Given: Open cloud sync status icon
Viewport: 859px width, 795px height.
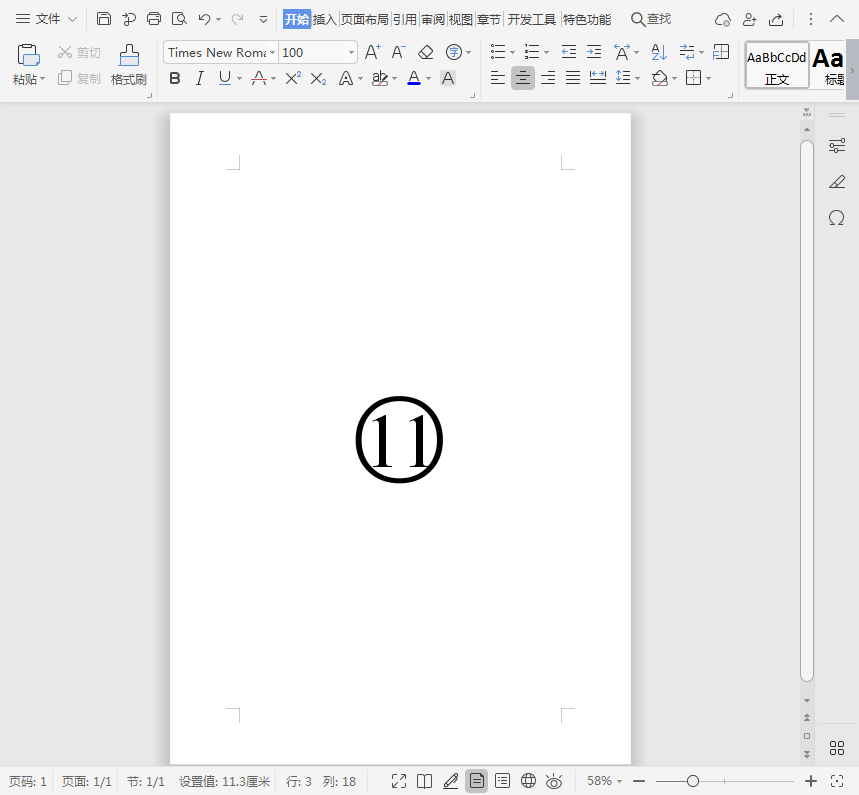Looking at the screenshot, I should (723, 20).
